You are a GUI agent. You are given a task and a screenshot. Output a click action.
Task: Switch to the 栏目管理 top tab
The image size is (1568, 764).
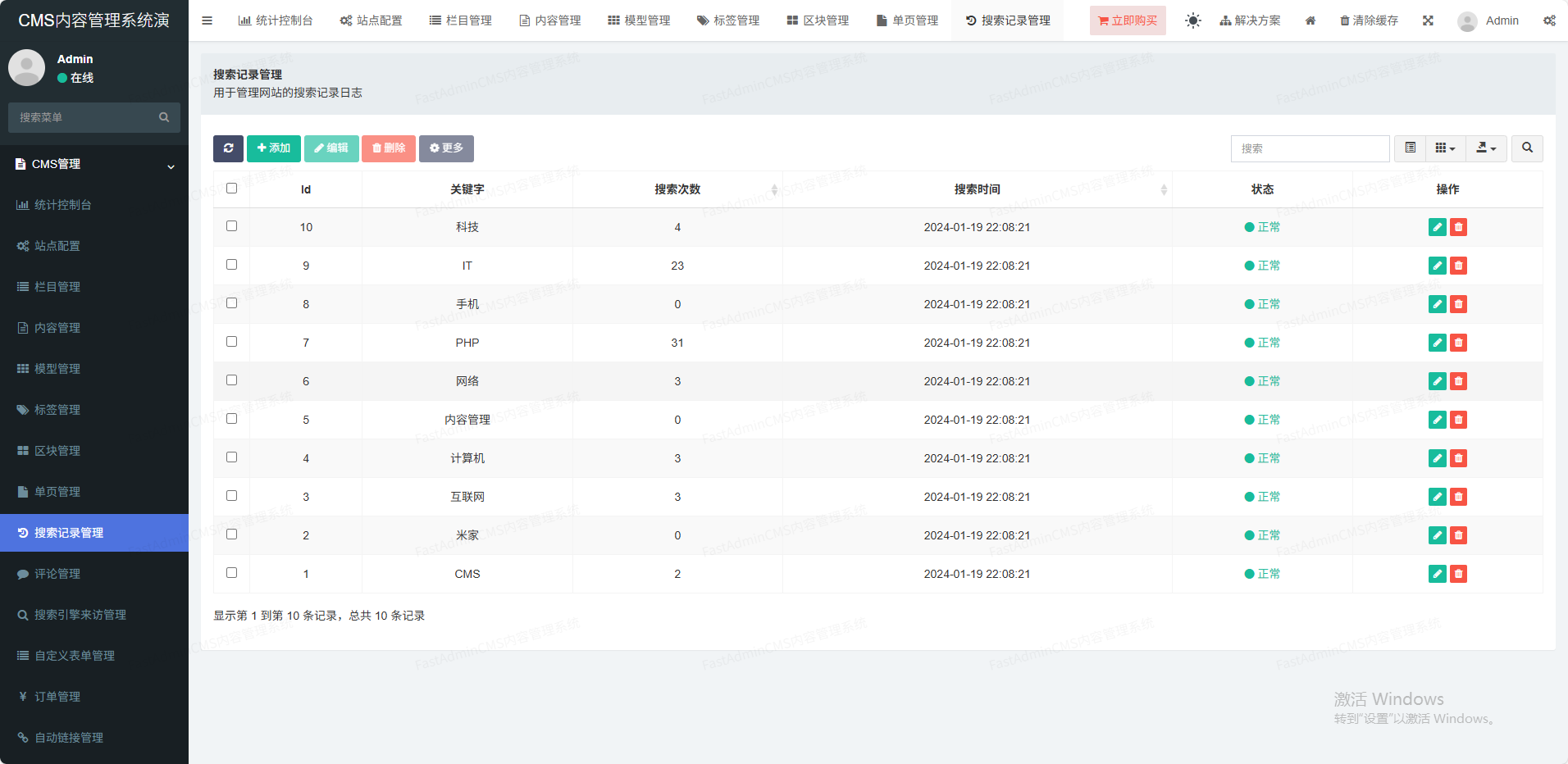pyautogui.click(x=461, y=20)
